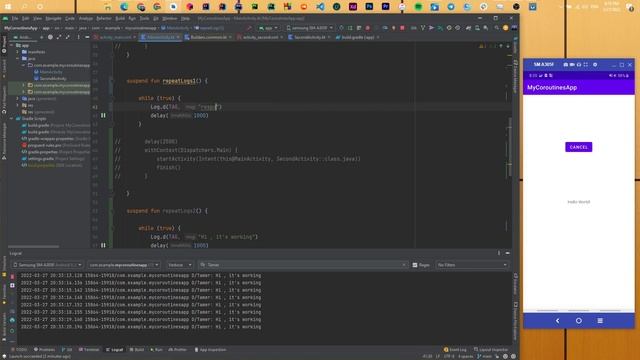The height and width of the screenshot is (360, 640).
Task: Hide the Project tool window
Action: 87,37
